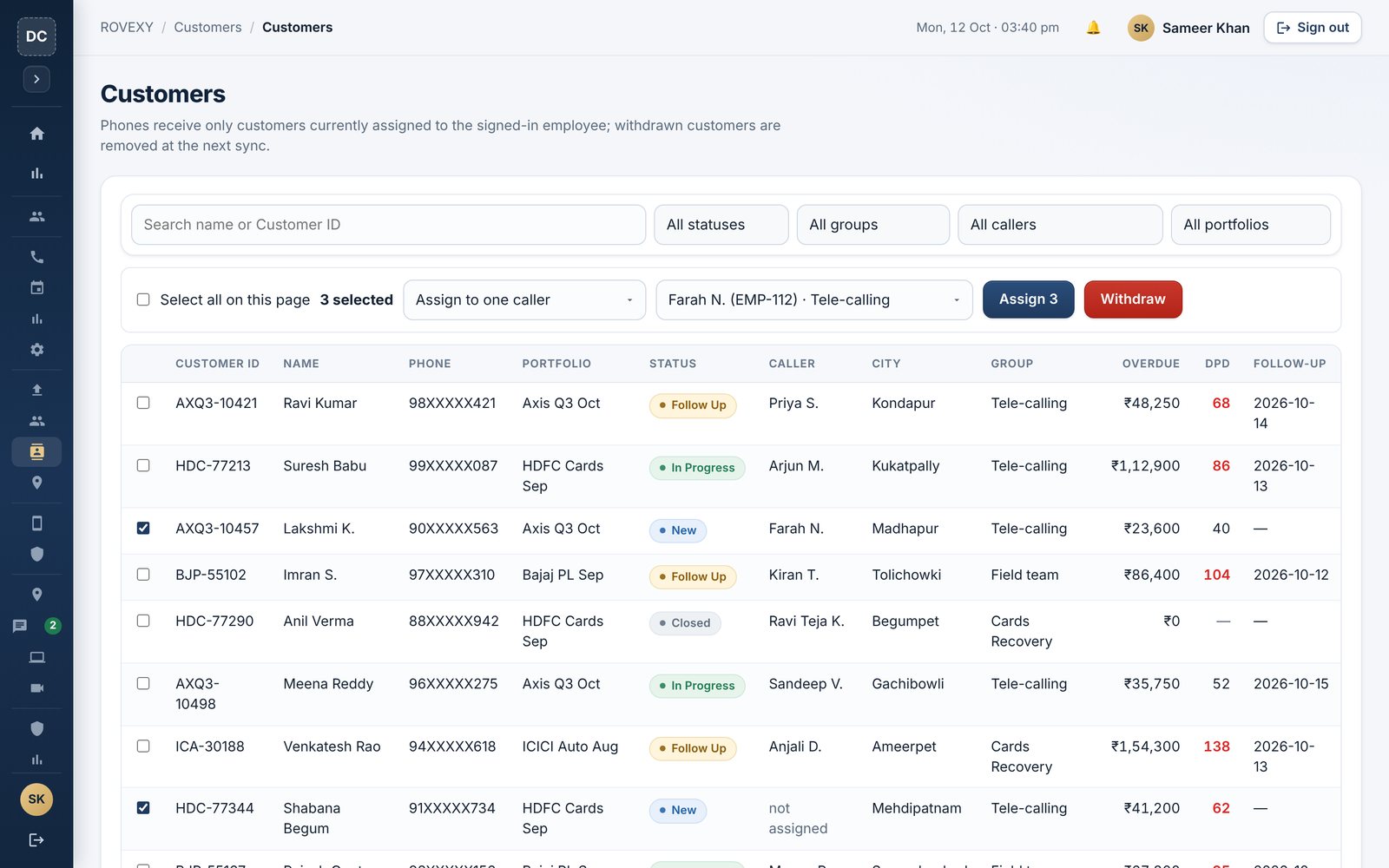Viewport: 1389px width, 868px height.
Task: Click the DC logo tile in sidebar
Action: click(x=36, y=36)
